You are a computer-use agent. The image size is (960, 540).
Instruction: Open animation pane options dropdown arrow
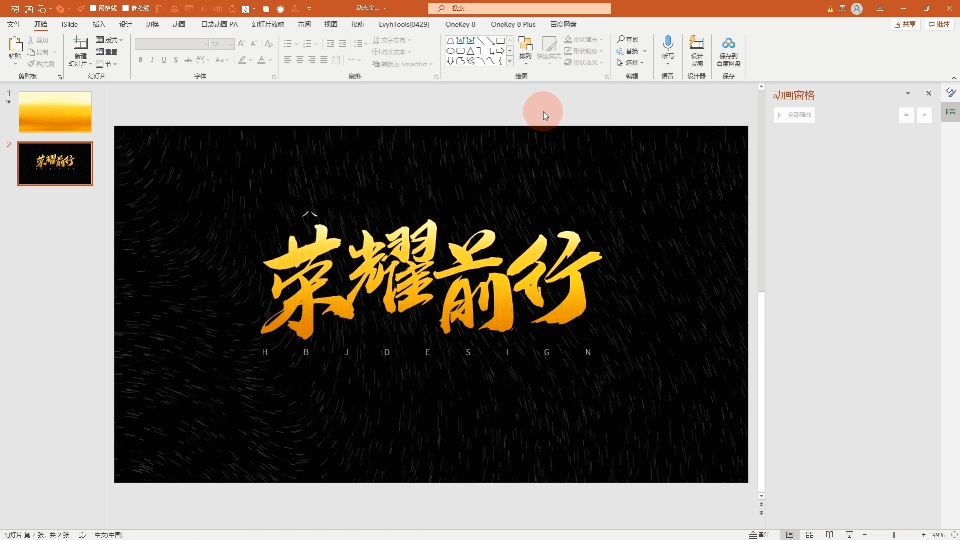click(908, 94)
